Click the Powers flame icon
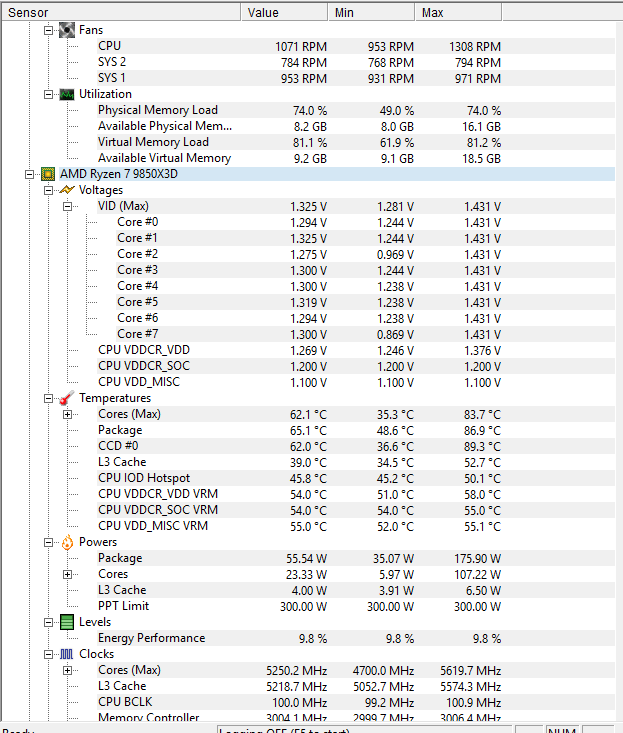This screenshot has width=623, height=733. coord(67,542)
